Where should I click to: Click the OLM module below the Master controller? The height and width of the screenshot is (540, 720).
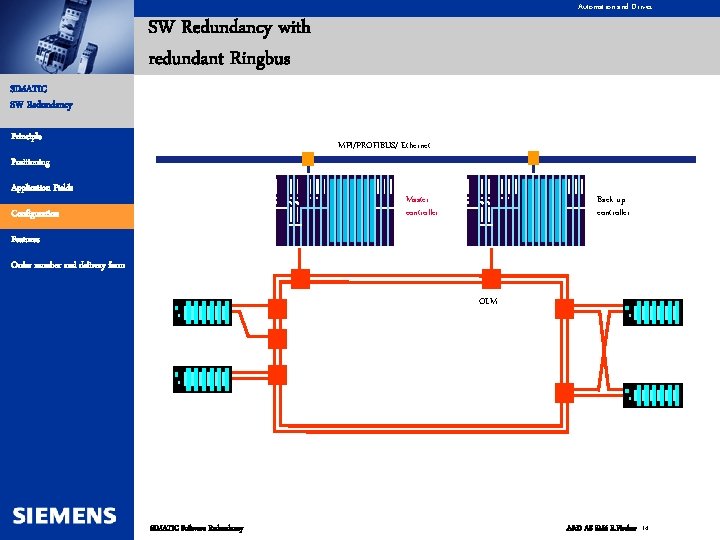(x=300, y=279)
